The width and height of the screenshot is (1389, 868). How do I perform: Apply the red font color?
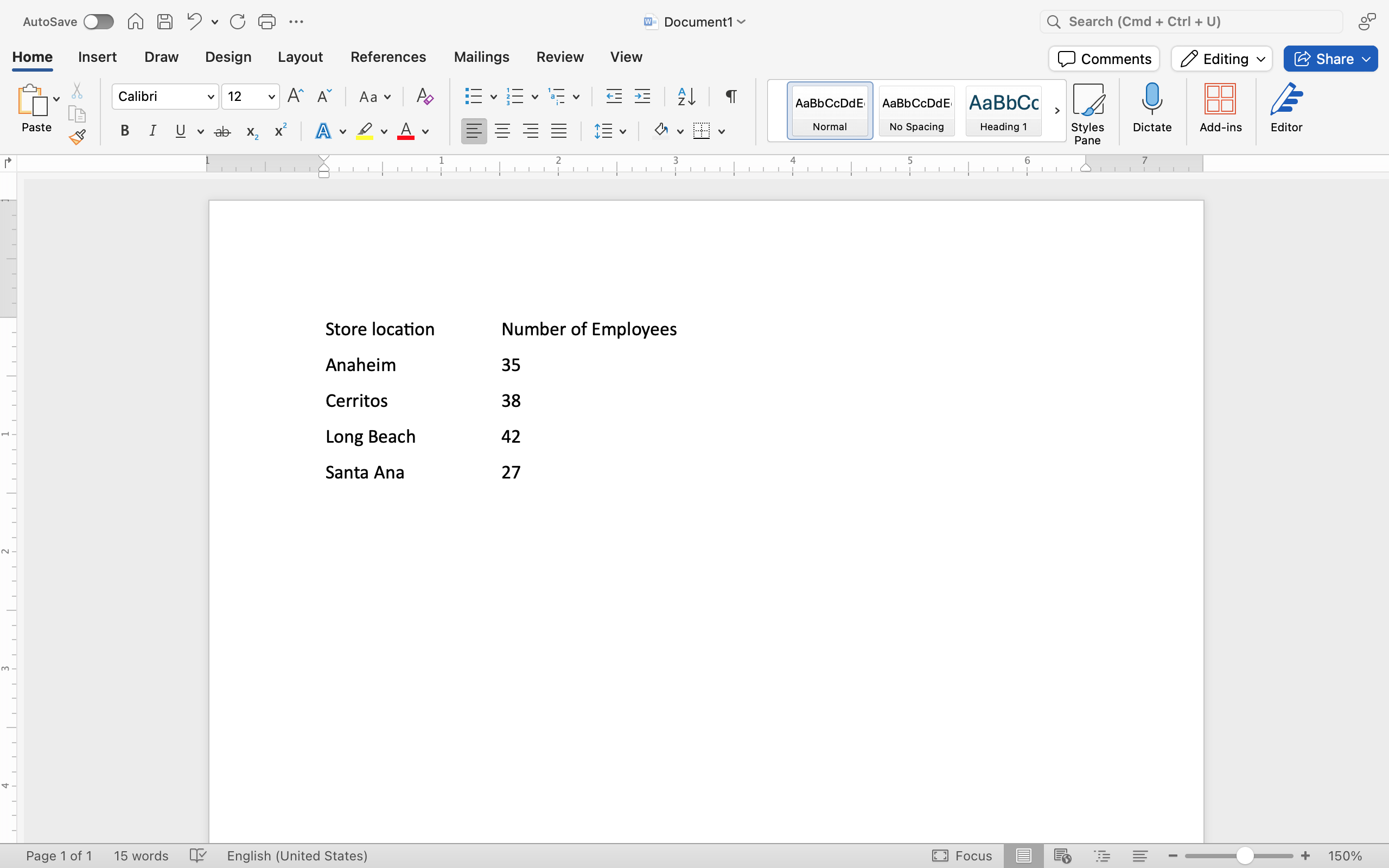[406, 131]
